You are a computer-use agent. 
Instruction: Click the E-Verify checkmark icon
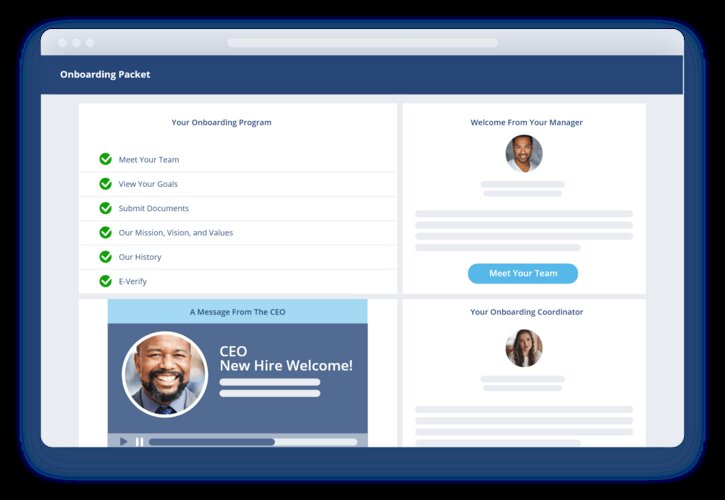[x=105, y=281]
